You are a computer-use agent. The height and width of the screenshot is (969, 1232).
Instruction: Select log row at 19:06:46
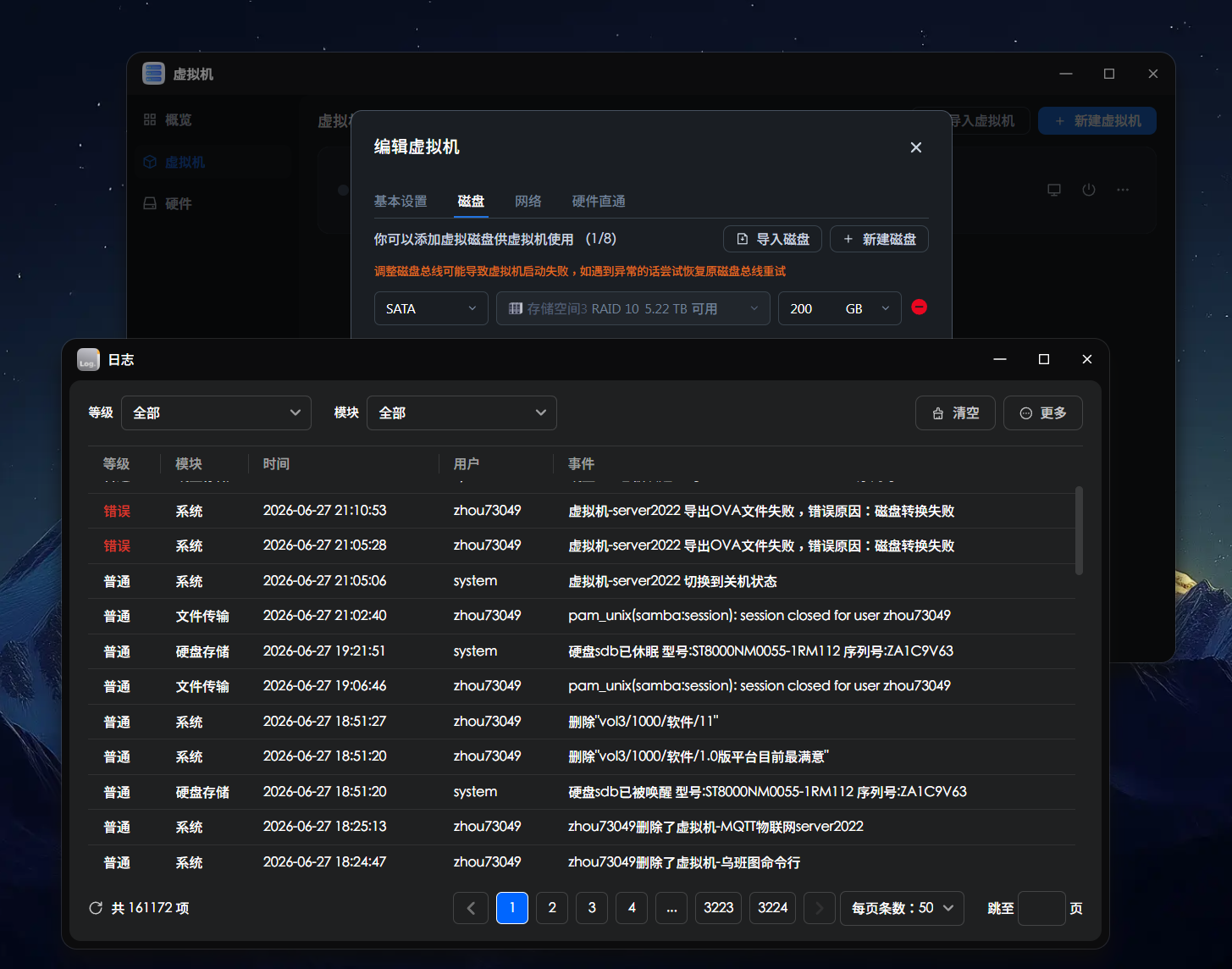[582, 686]
